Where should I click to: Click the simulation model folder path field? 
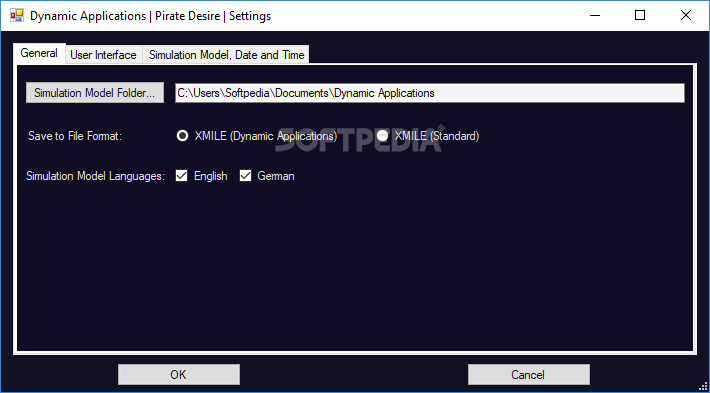tap(430, 93)
